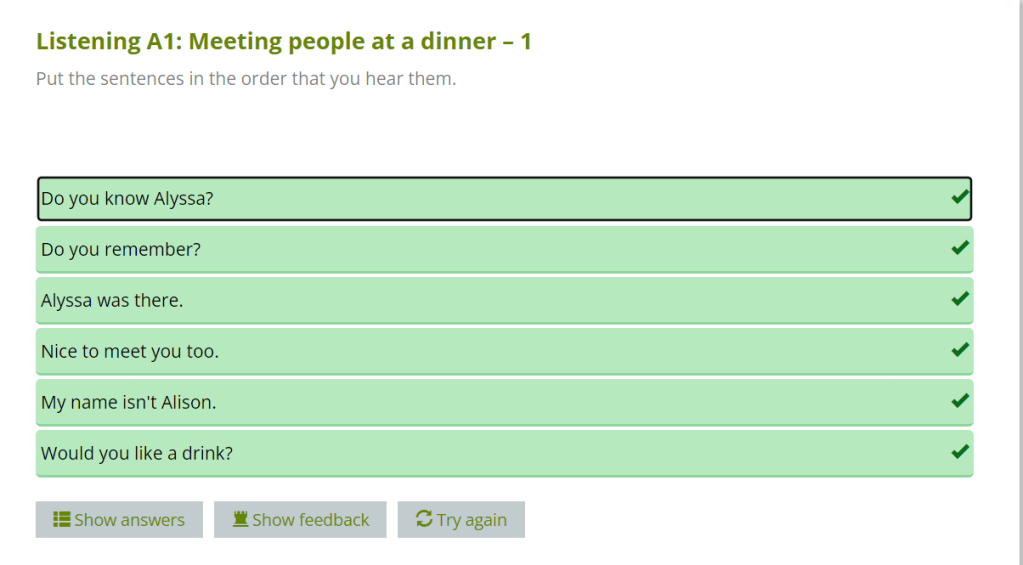Click the "Put the sentences in the order" instruction
The height and width of the screenshot is (565, 1023).
pyautogui.click(x=246, y=79)
